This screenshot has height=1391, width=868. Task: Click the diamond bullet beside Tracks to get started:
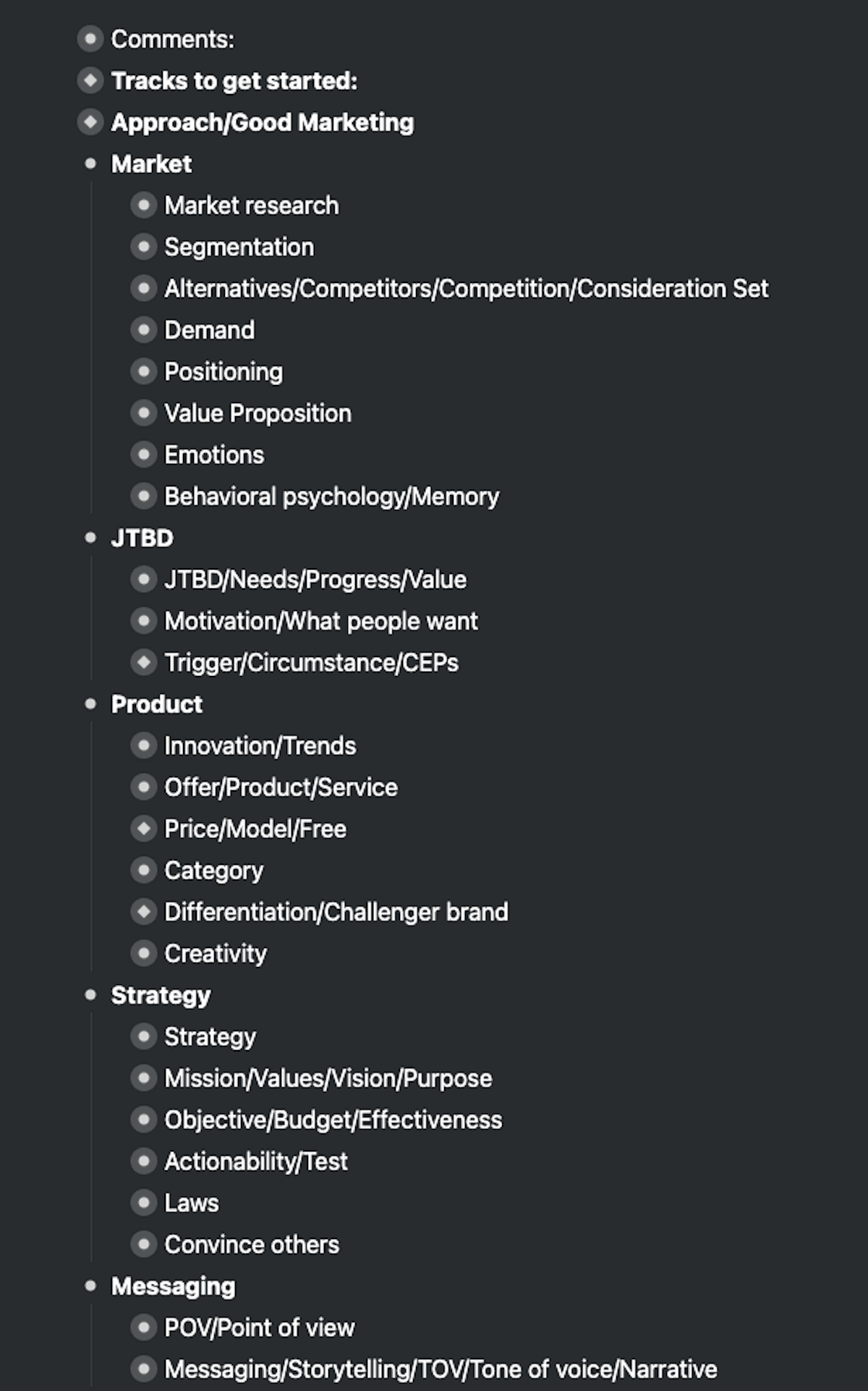[90, 80]
